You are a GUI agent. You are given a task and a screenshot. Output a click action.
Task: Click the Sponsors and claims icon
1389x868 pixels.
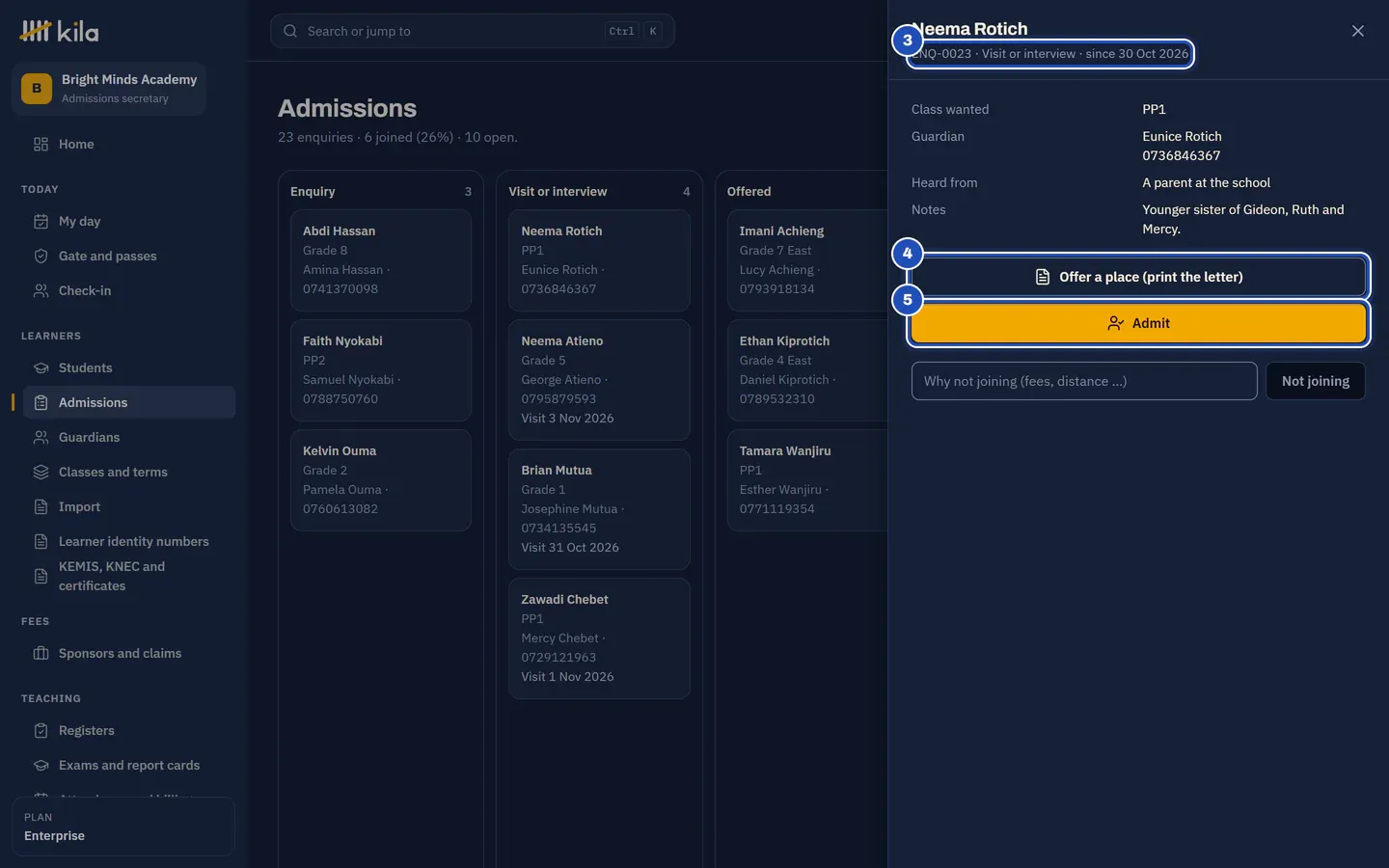pyautogui.click(x=41, y=653)
